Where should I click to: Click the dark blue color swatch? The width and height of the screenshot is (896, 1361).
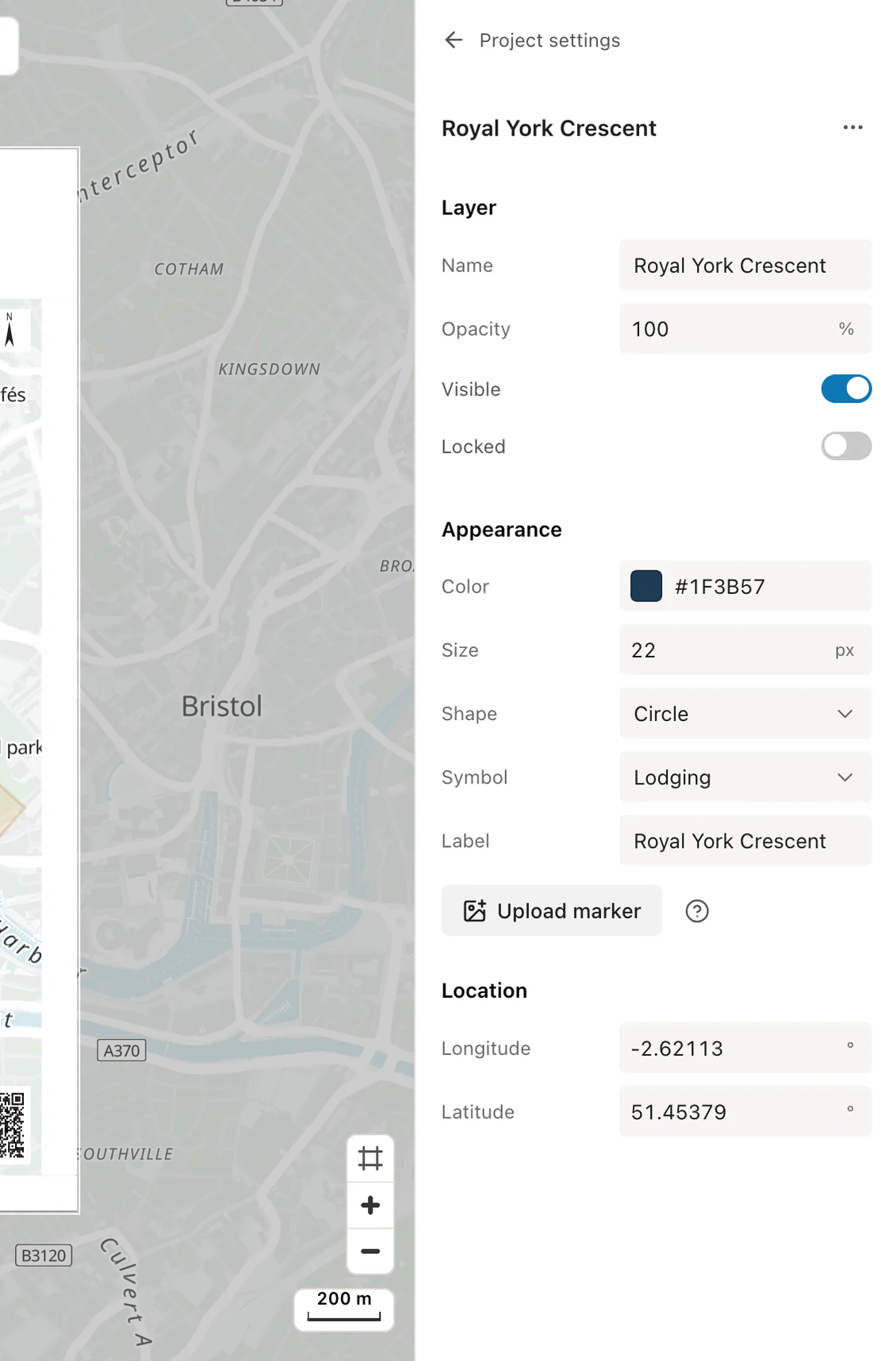(645, 586)
